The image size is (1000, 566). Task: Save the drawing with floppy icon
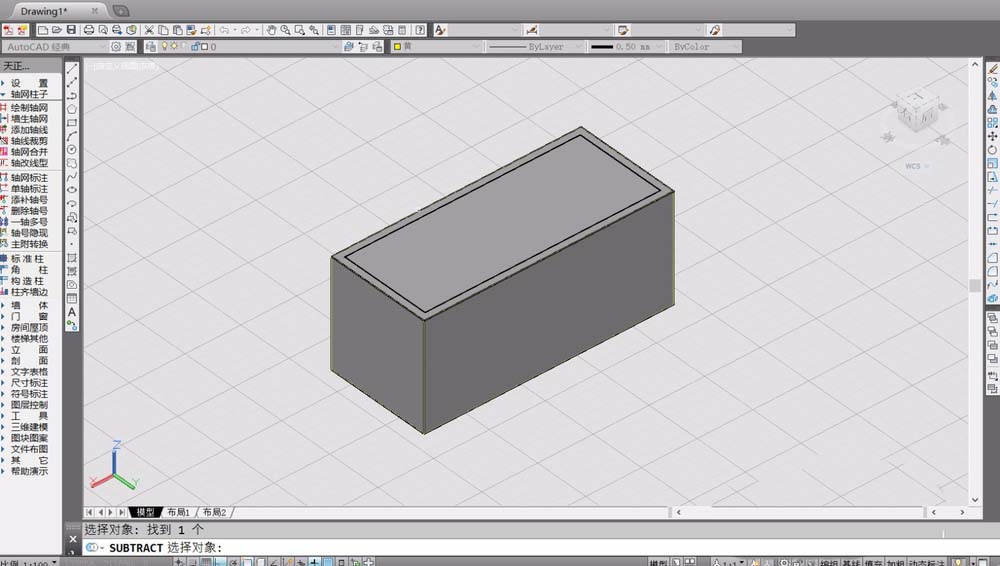tap(71, 30)
